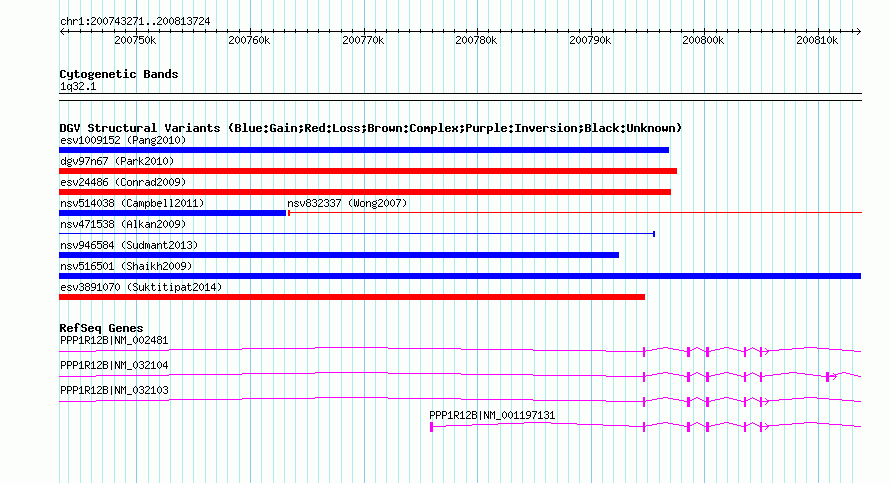
Task: Select the thin blue nsv471538 gain line
Action: click(x=357, y=234)
